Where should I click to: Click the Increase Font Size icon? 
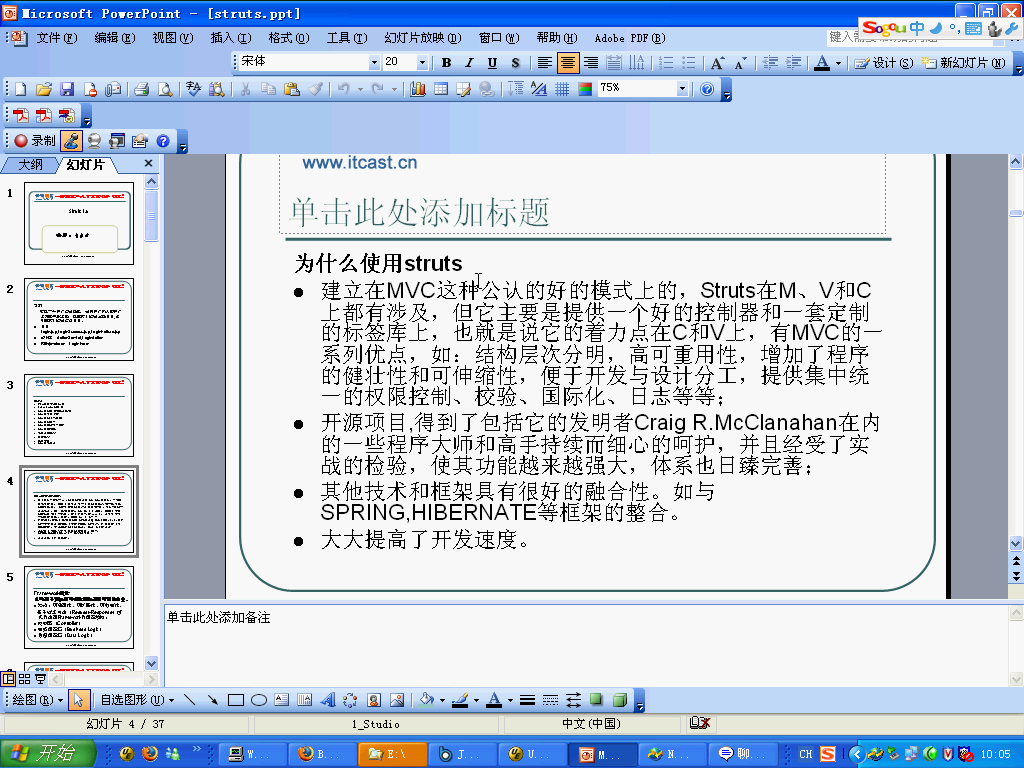click(717, 63)
